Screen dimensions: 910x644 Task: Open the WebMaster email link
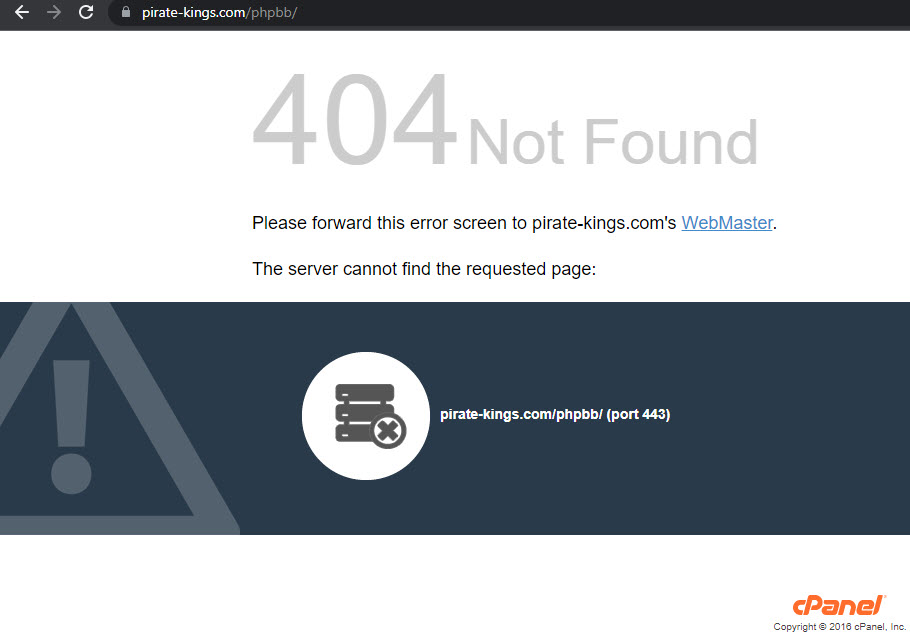(727, 223)
